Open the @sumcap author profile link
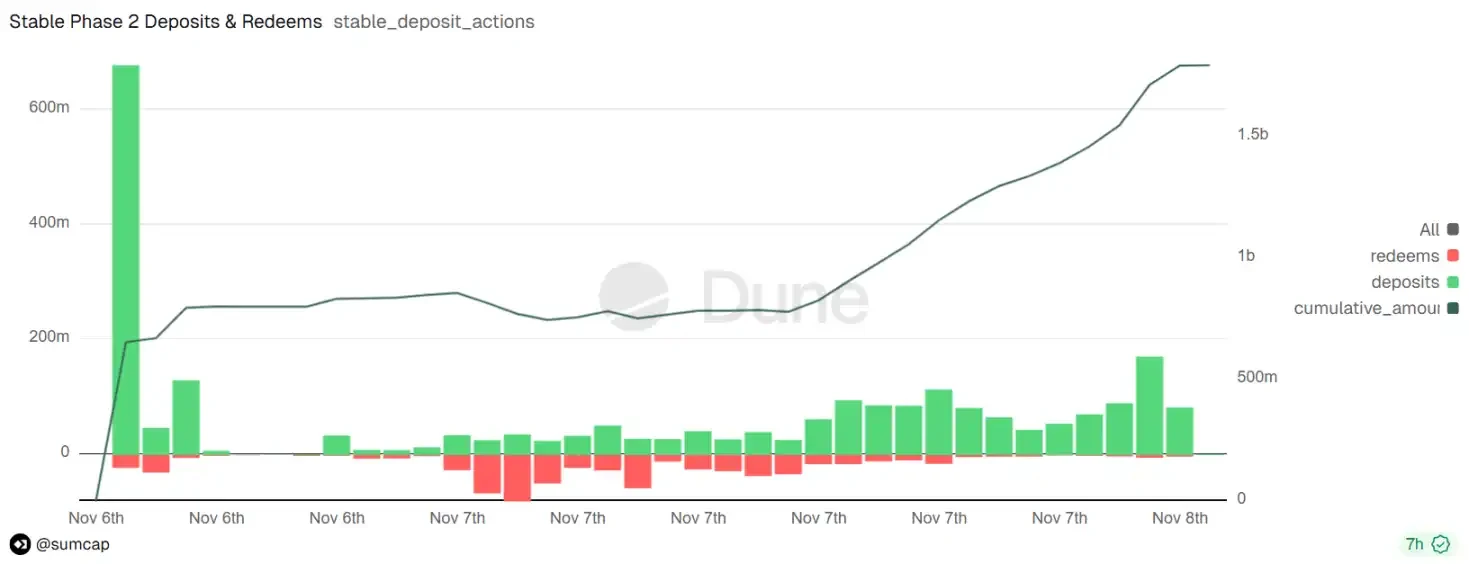 click(x=72, y=544)
